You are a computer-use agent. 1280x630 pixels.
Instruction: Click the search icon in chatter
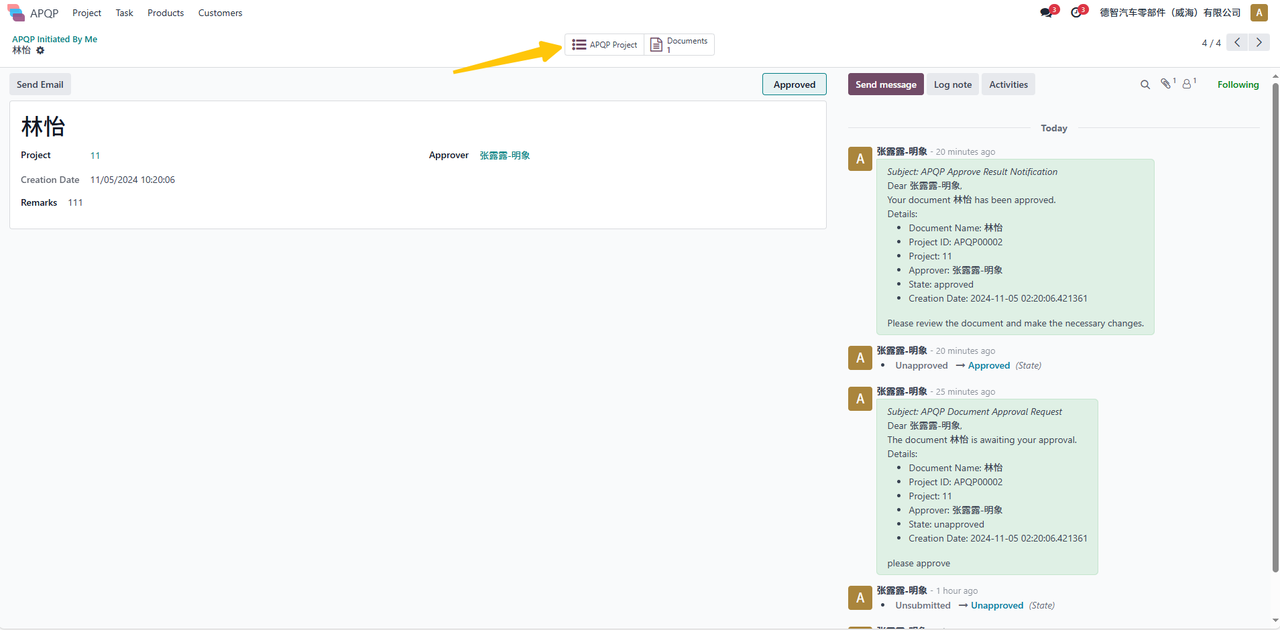coord(1145,85)
